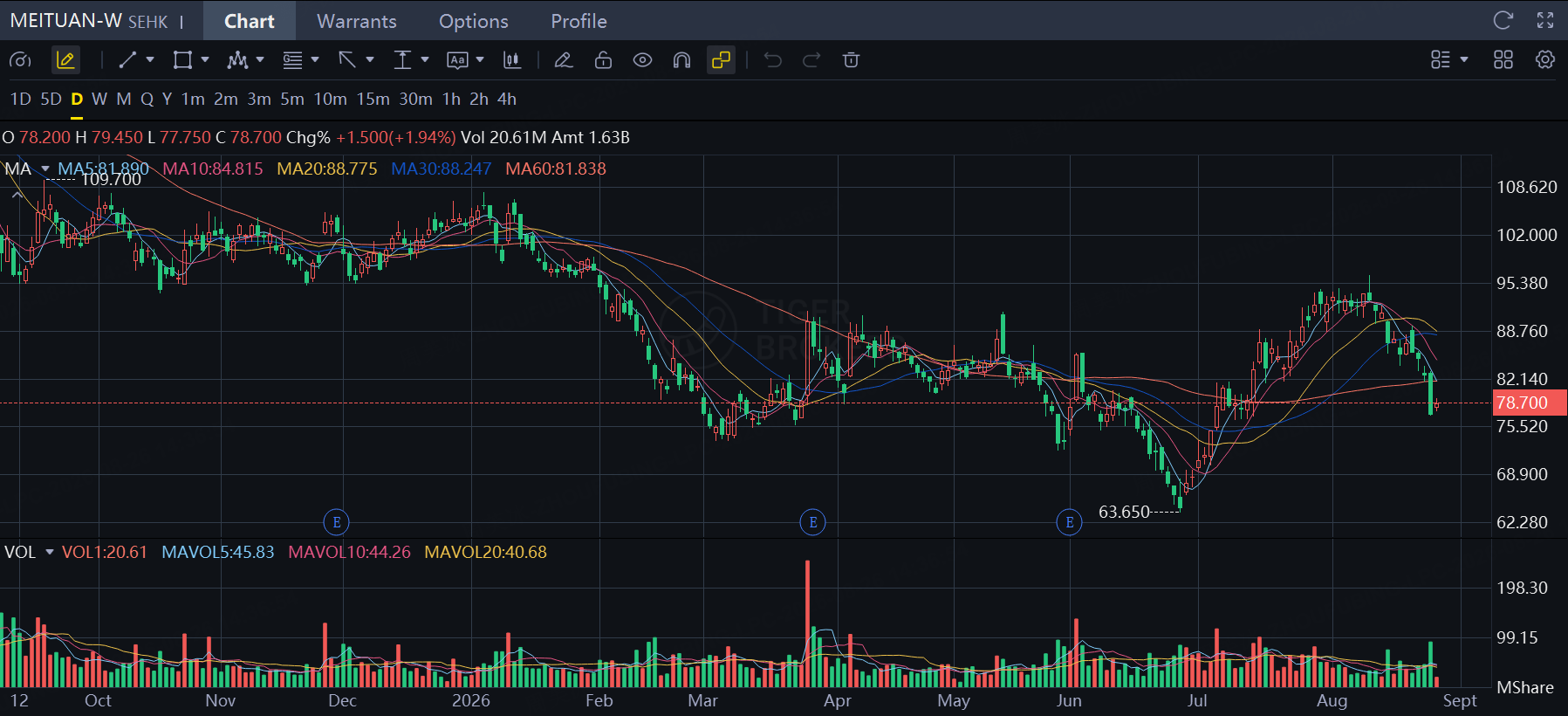Expand the list layout dropdown arrow
This screenshot has width=1568, height=716.
(1464, 60)
